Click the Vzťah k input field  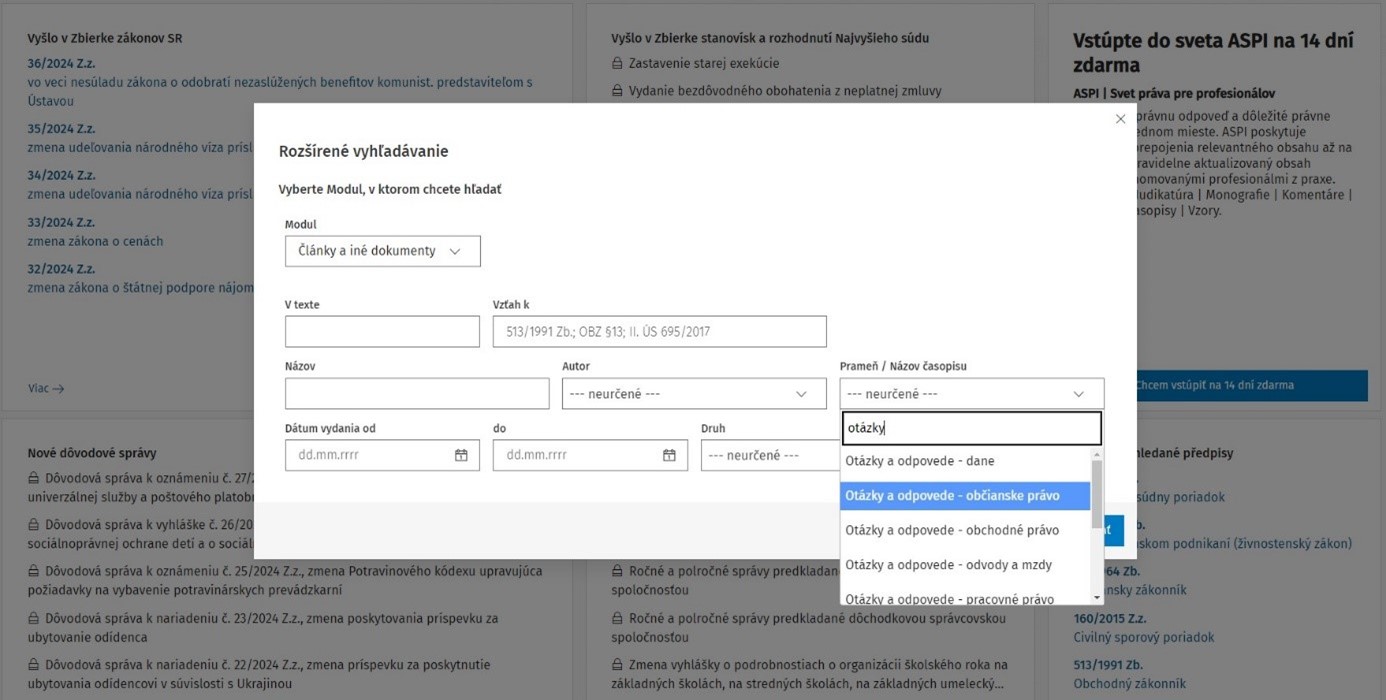(x=659, y=332)
